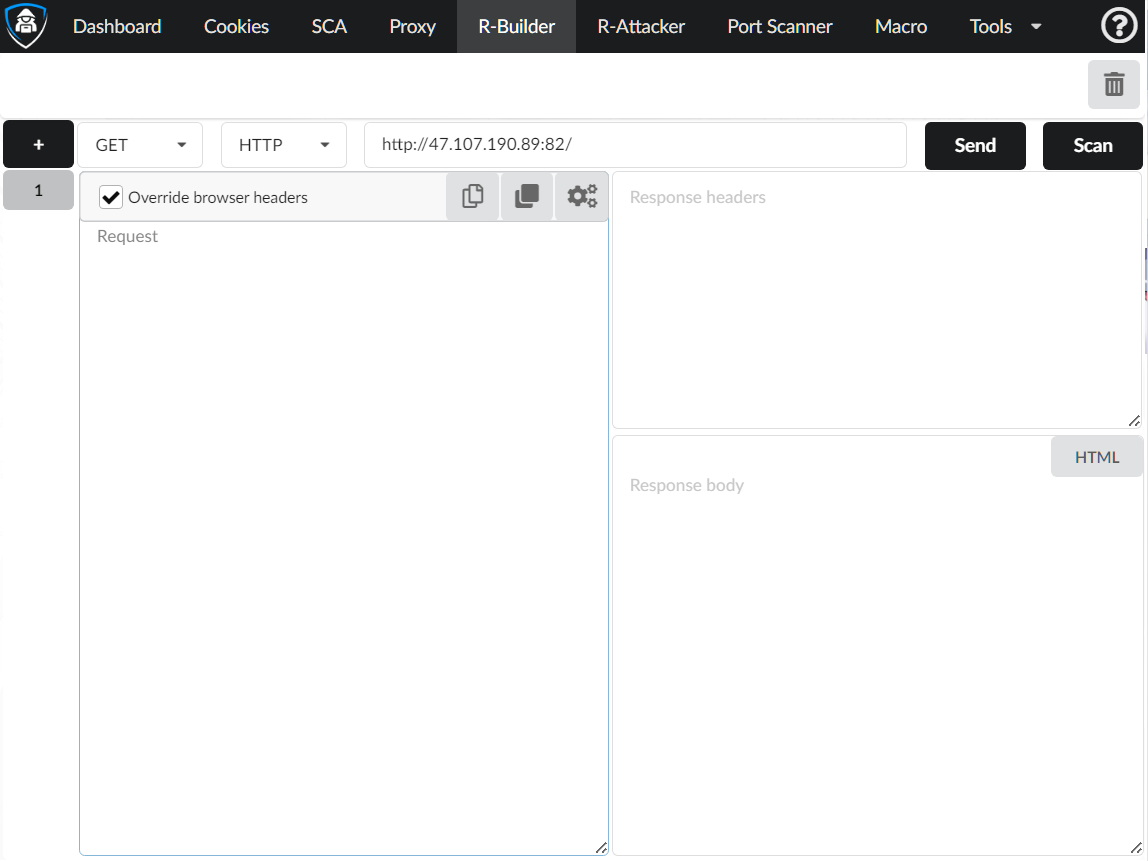This screenshot has width=1148, height=861.
Task: Click the URL address input field
Action: (635, 145)
